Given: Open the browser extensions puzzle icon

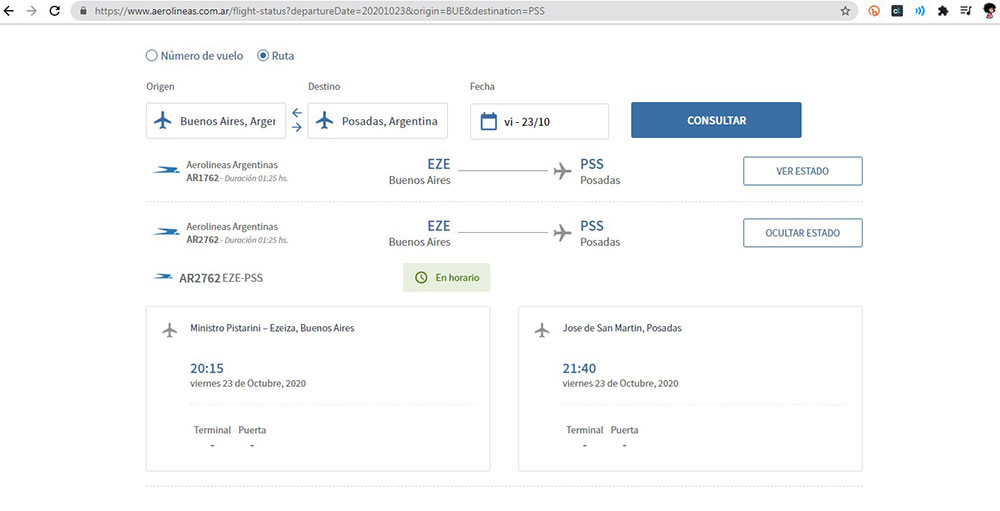Looking at the screenshot, I should point(942,11).
